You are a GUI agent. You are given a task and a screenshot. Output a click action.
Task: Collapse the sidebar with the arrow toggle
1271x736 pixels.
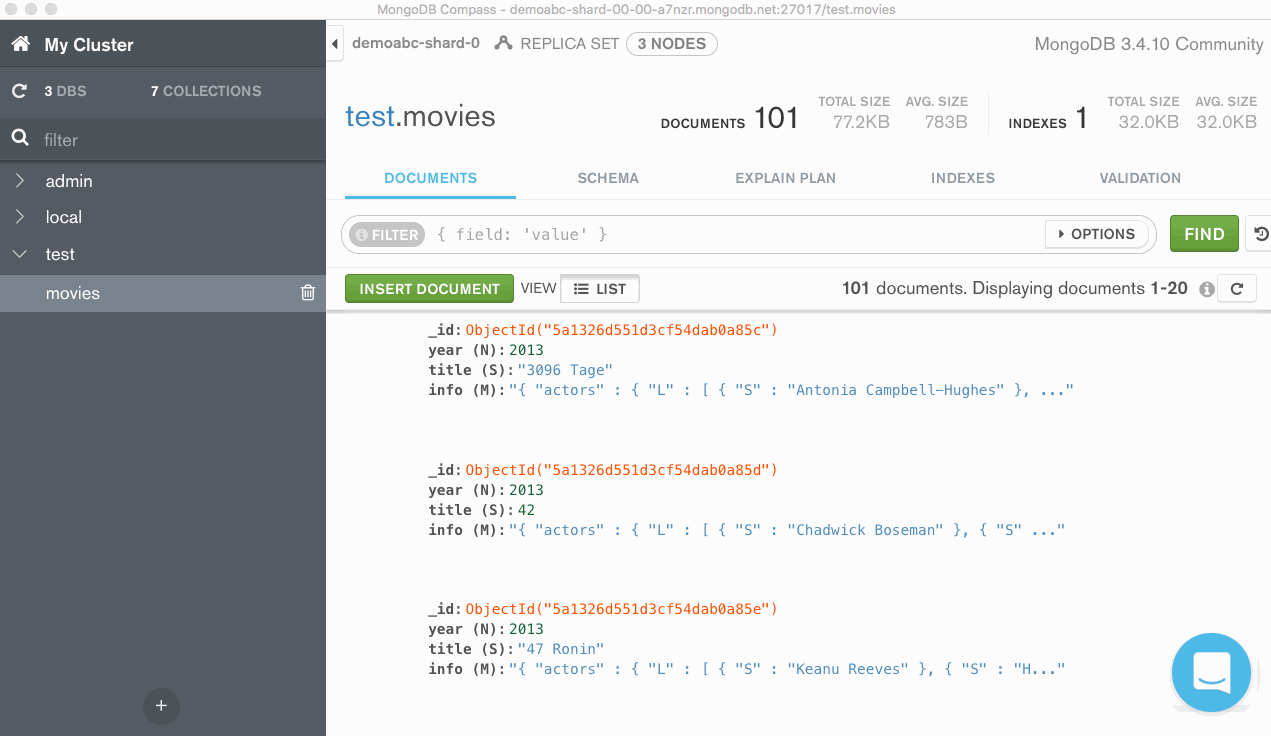click(x=335, y=44)
